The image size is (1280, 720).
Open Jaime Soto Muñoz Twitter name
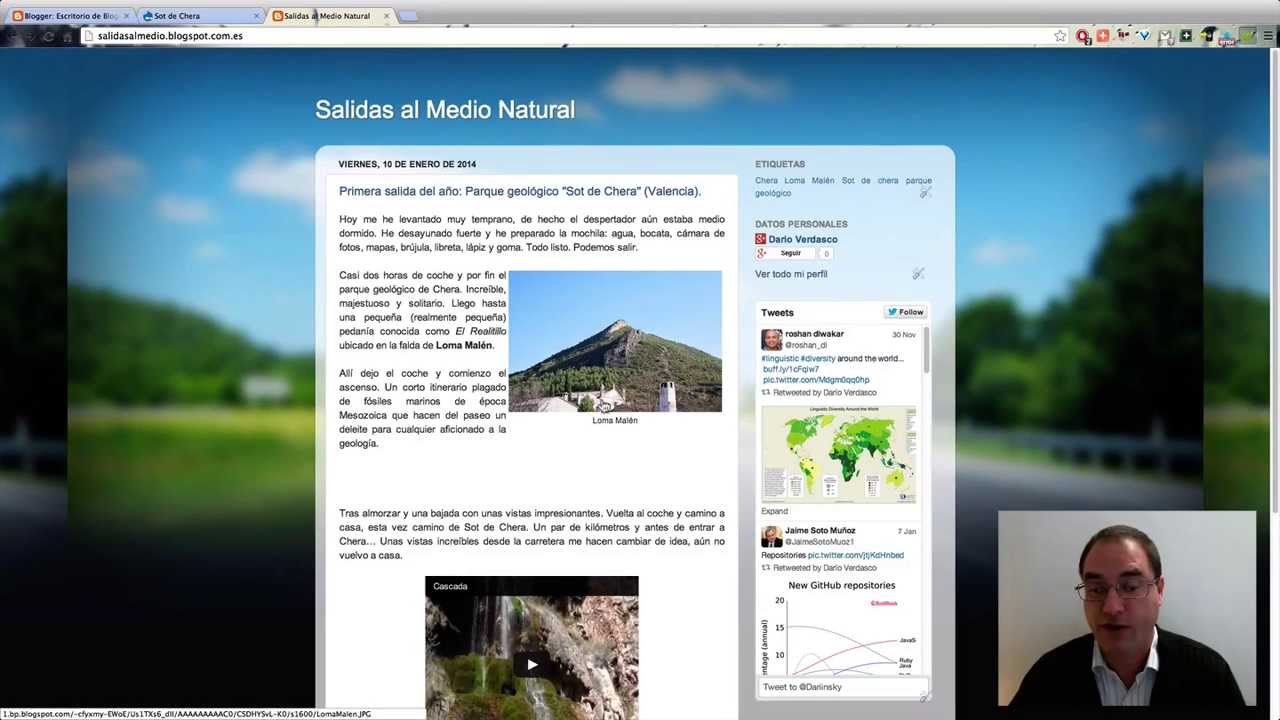[820, 531]
